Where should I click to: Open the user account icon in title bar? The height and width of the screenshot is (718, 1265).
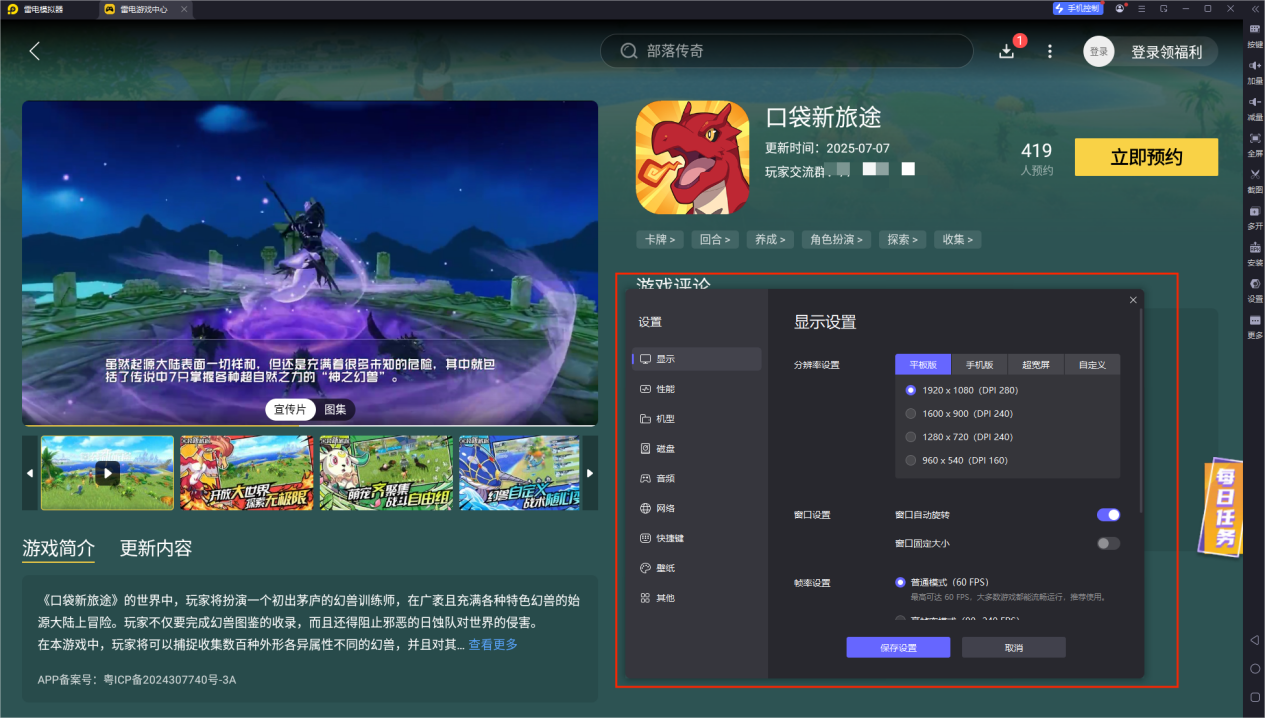tap(1120, 8)
